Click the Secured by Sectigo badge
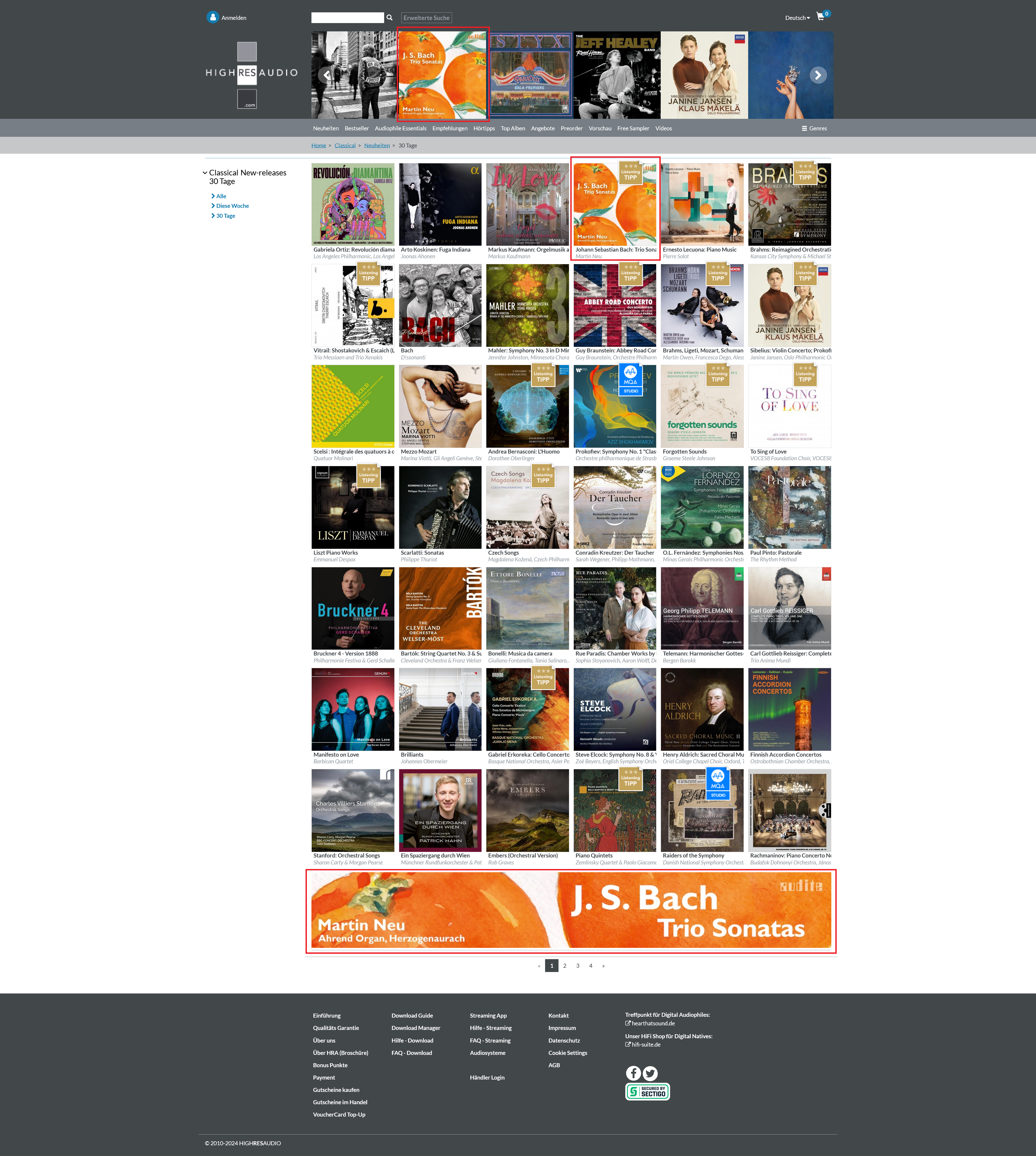Image resolution: width=1036 pixels, height=1156 pixels. pyautogui.click(x=647, y=1091)
